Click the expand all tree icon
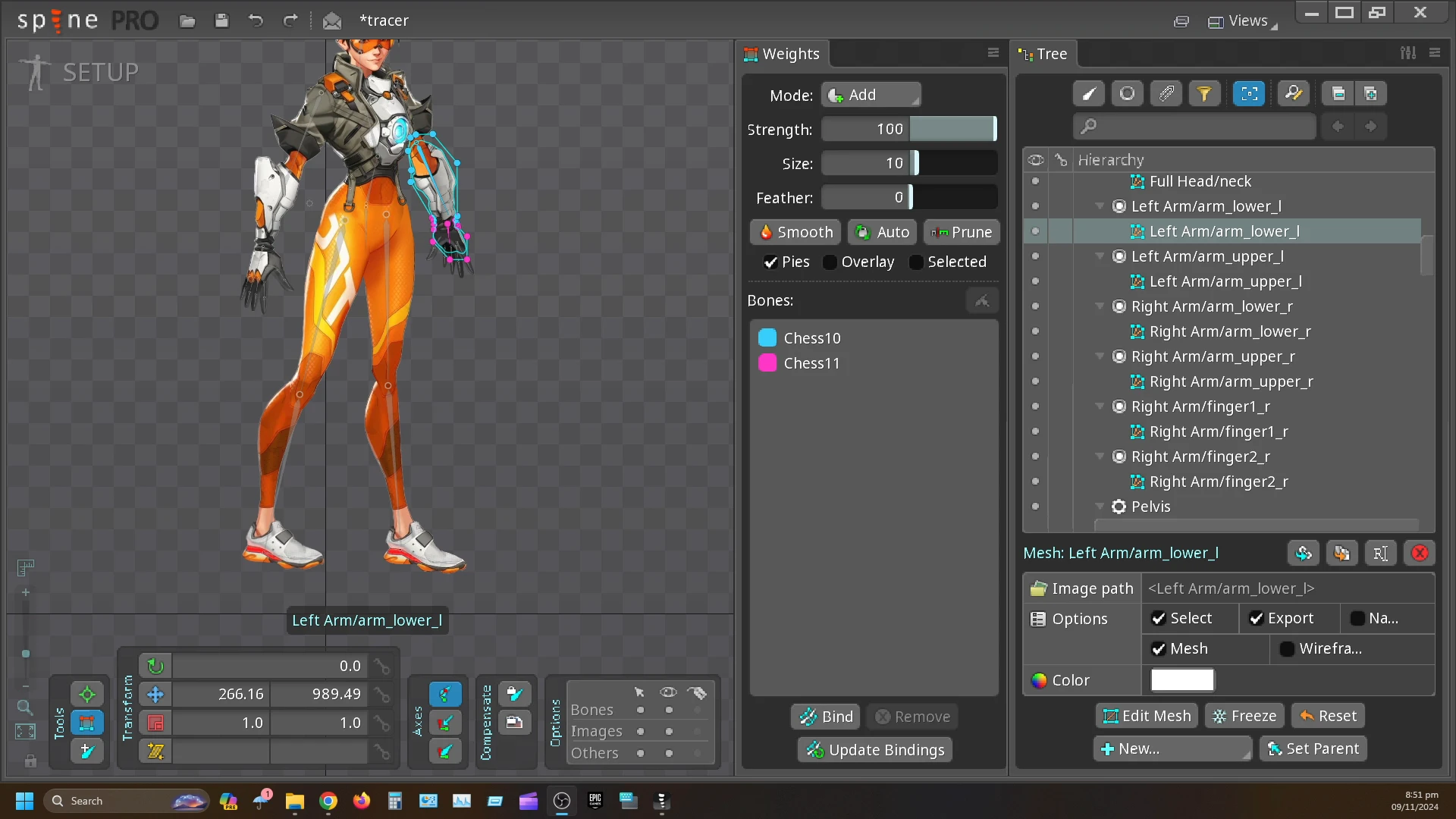 1370,94
